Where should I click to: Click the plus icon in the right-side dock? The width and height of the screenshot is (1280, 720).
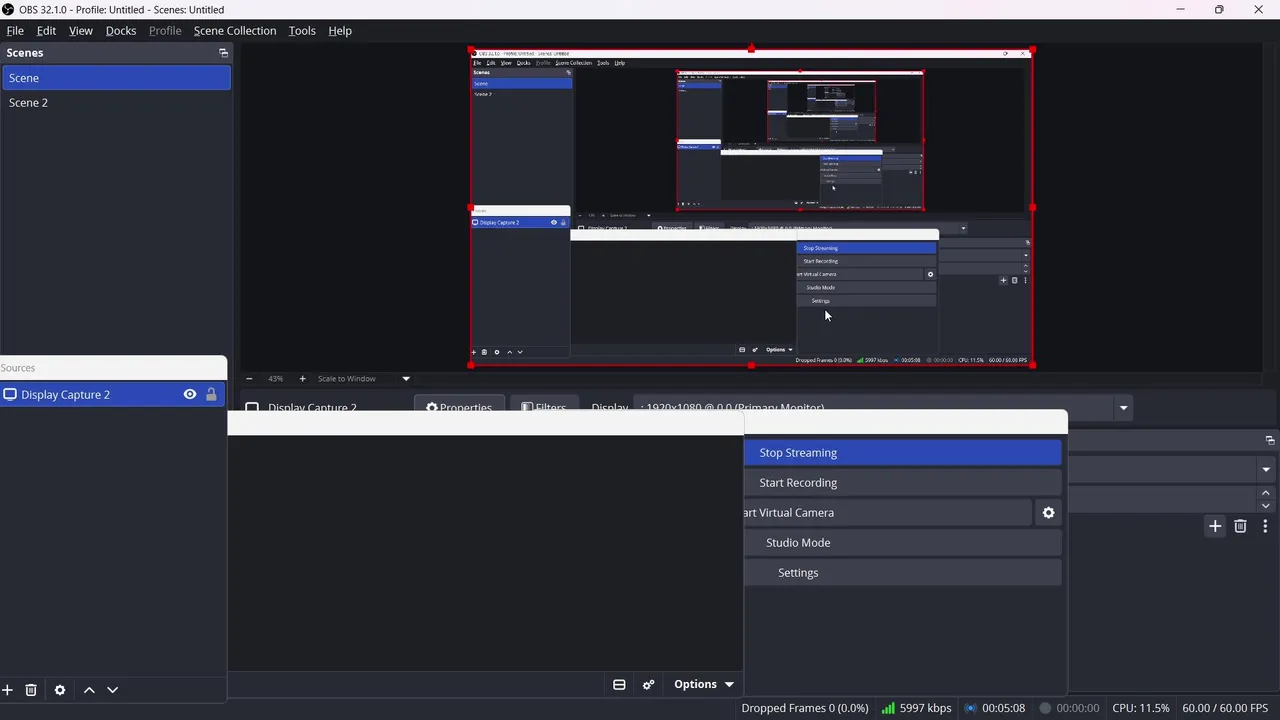[1215, 526]
